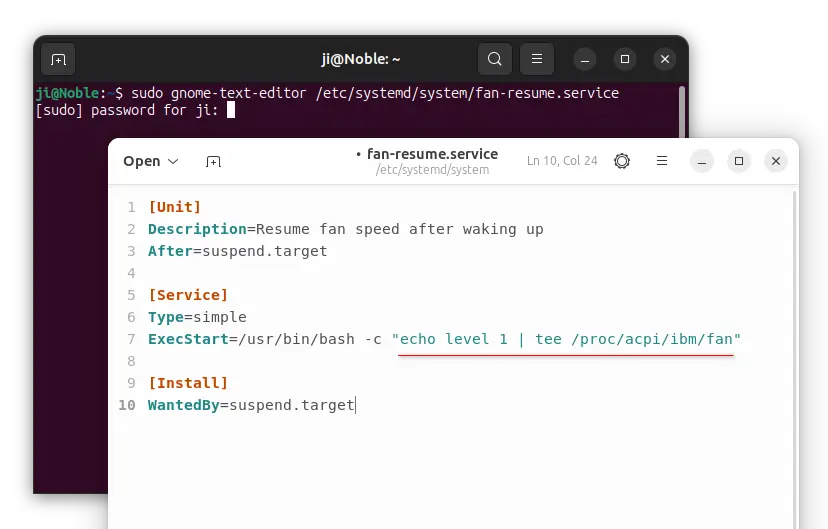Close the fan-resume.service editor window
The height and width of the screenshot is (529, 828).
[776, 161]
